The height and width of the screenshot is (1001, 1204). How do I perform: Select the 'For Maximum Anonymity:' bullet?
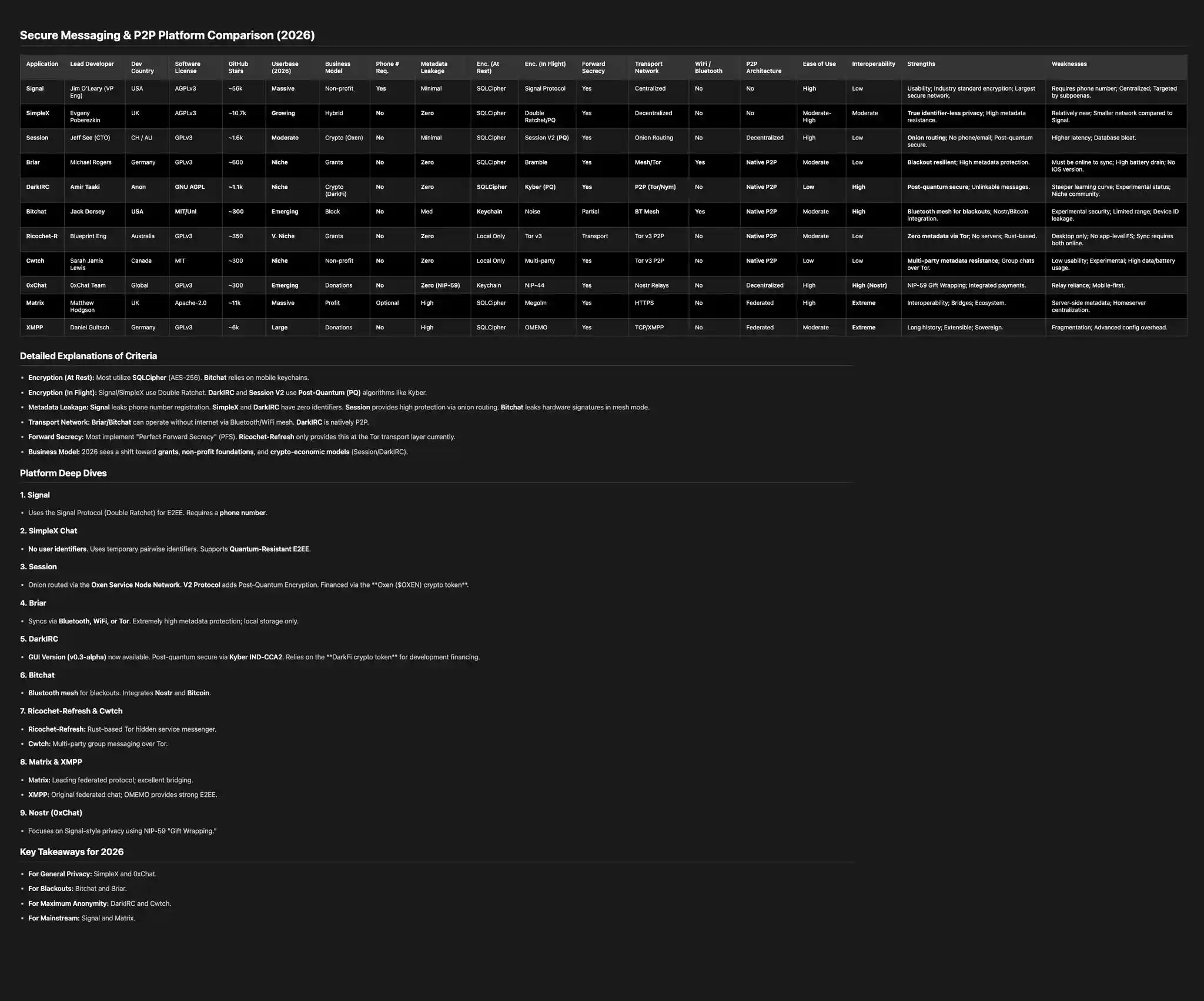click(100, 904)
